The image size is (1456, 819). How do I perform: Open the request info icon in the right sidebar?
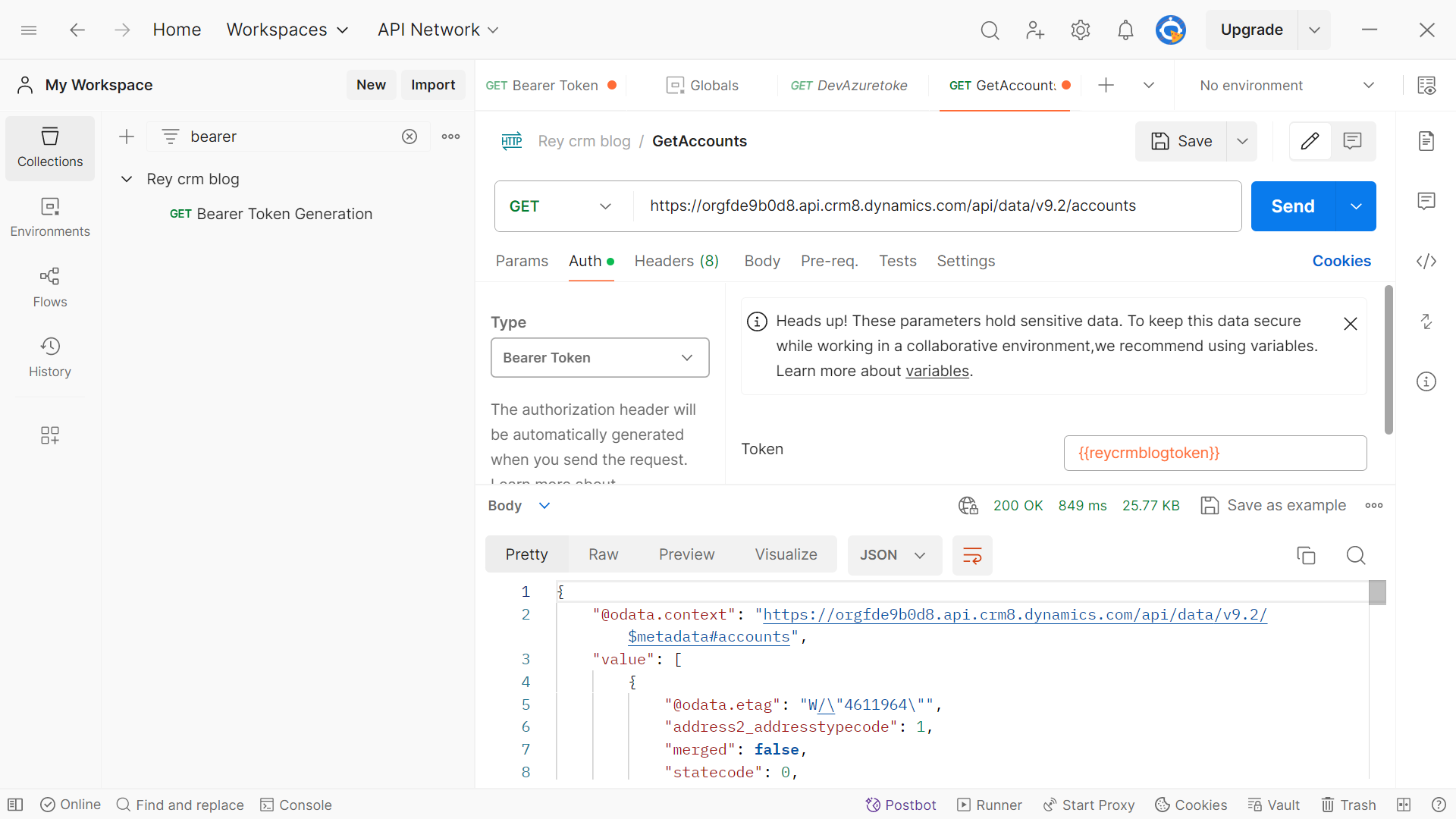[x=1426, y=381]
